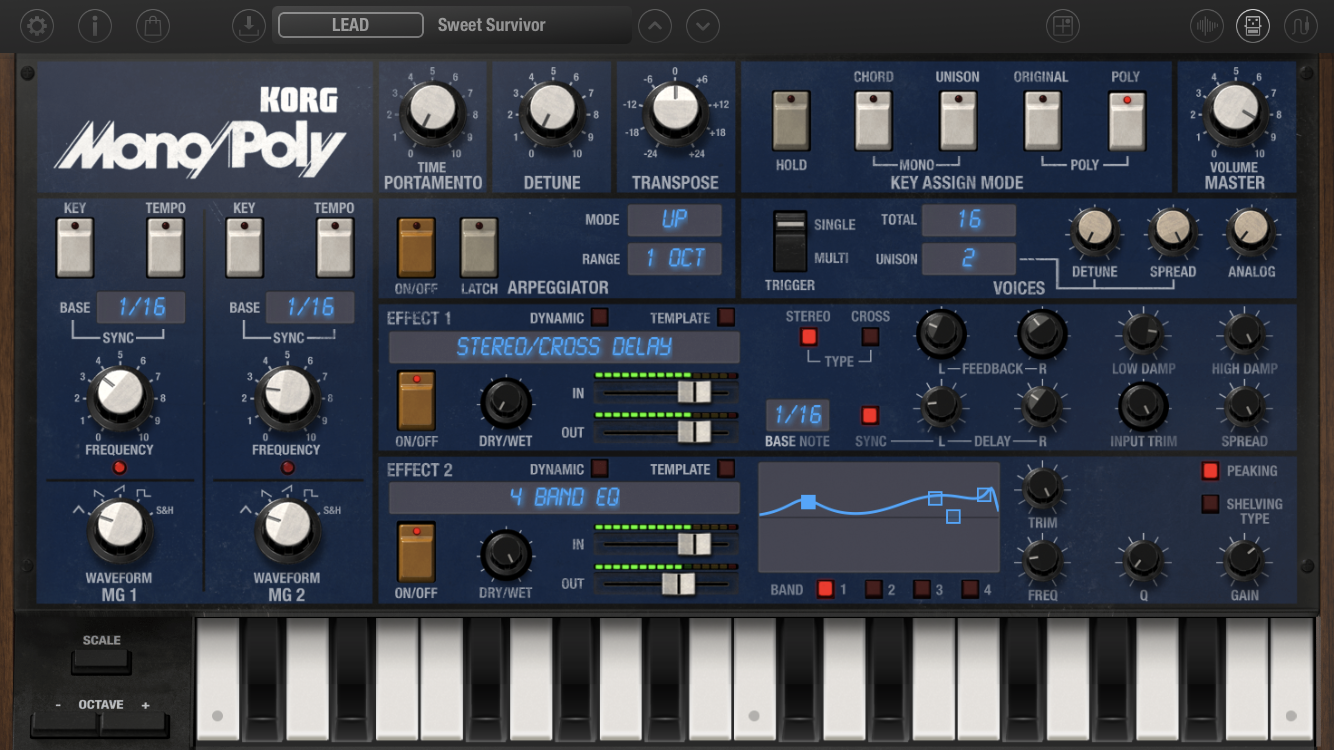Toggle Effect 1 ON/OFF switch
1334x750 pixels.
pyautogui.click(x=416, y=400)
